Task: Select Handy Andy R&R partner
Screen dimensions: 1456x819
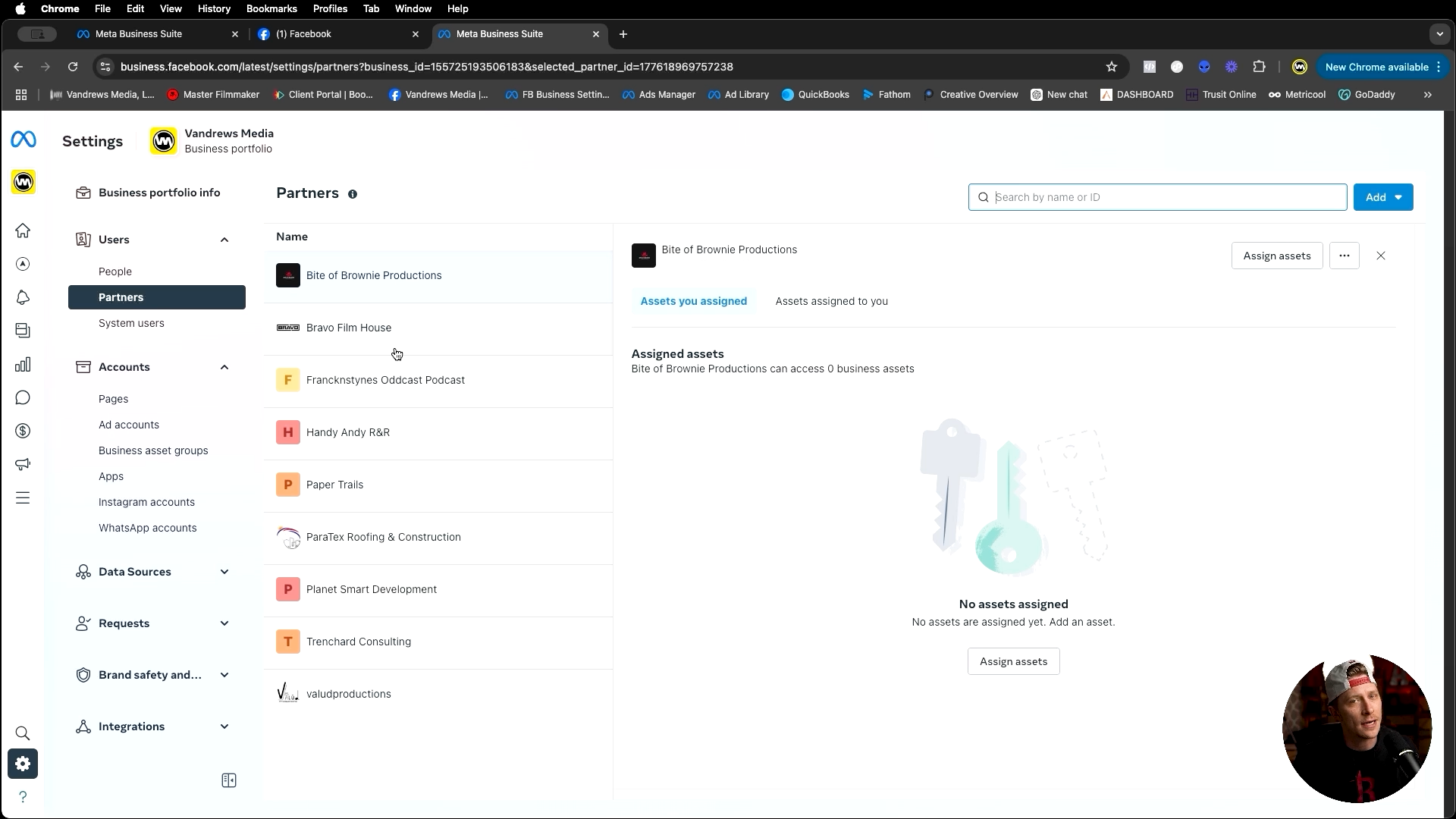Action: (x=438, y=432)
